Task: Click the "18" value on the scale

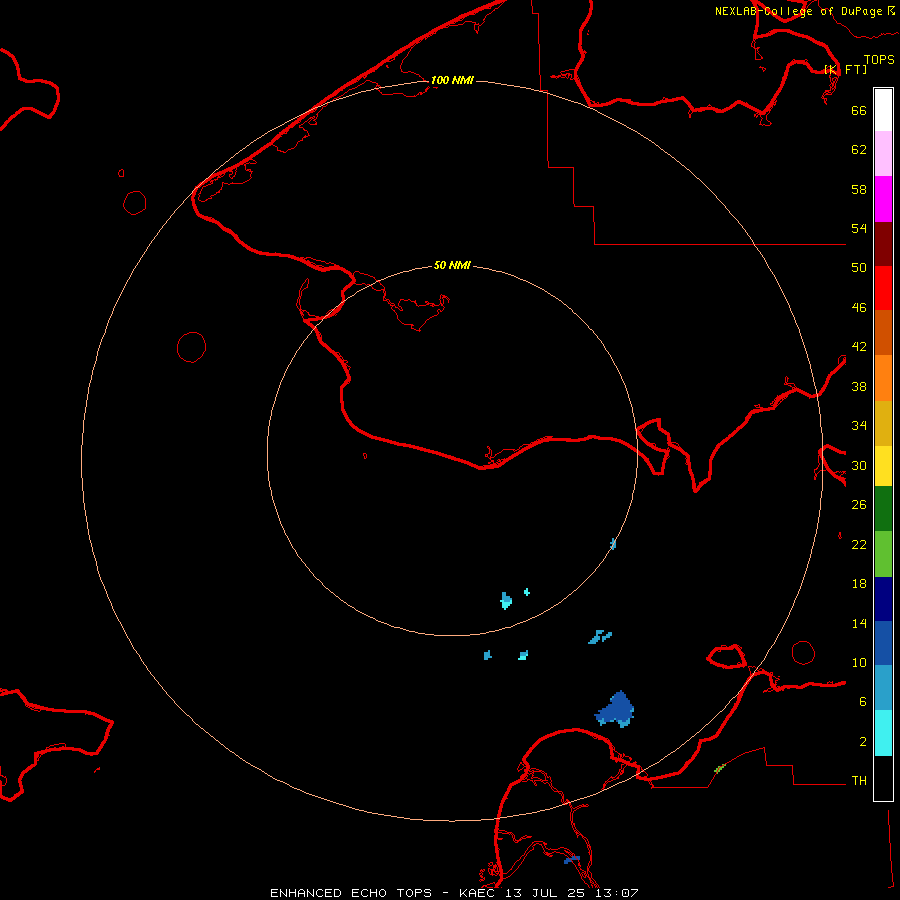Action: [x=859, y=584]
